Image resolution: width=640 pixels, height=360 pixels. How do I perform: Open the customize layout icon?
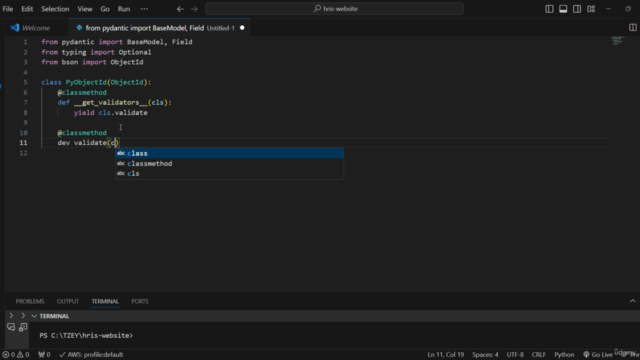591,9
